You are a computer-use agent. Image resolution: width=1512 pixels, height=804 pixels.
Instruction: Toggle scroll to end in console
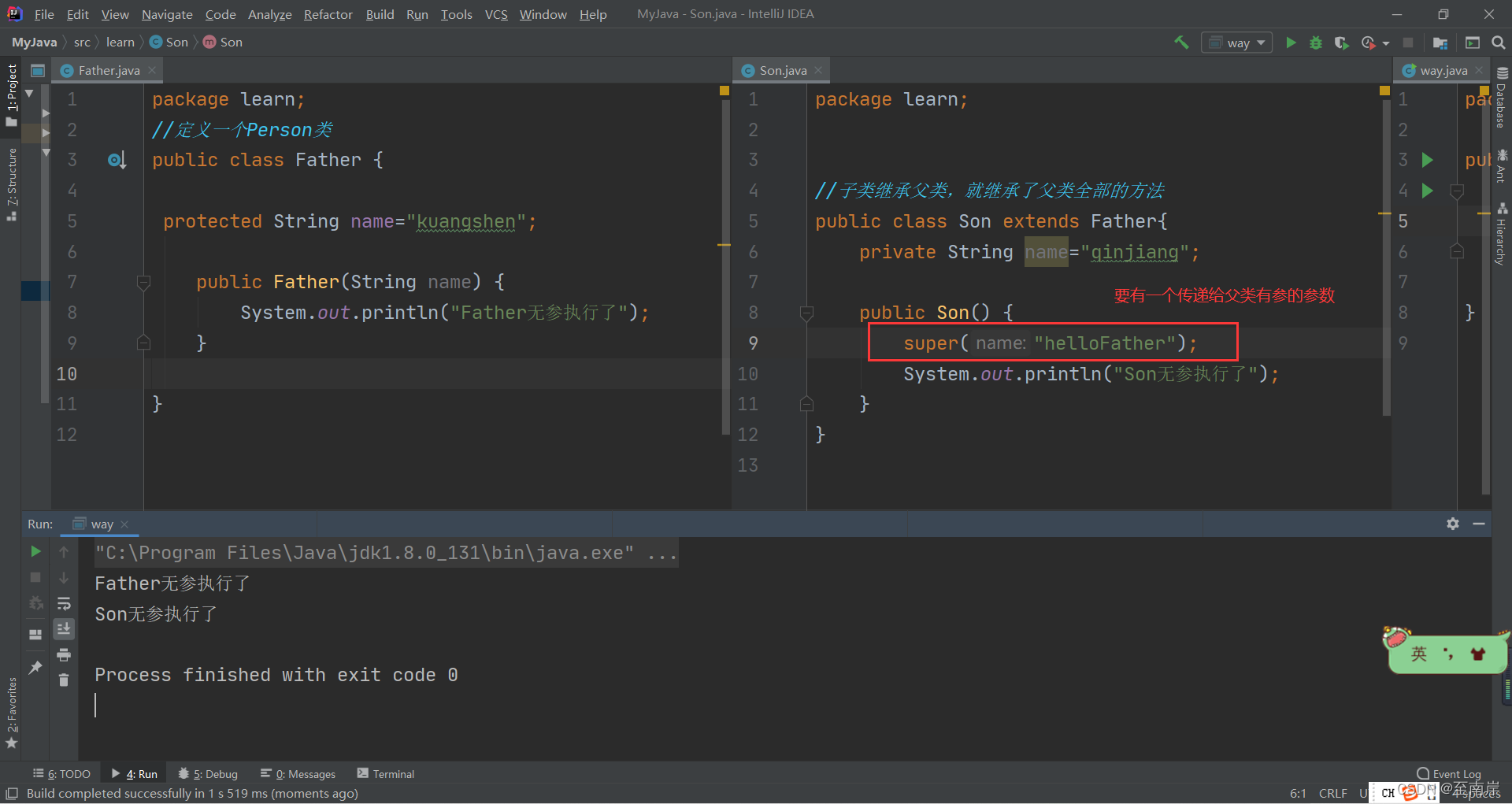click(x=64, y=628)
